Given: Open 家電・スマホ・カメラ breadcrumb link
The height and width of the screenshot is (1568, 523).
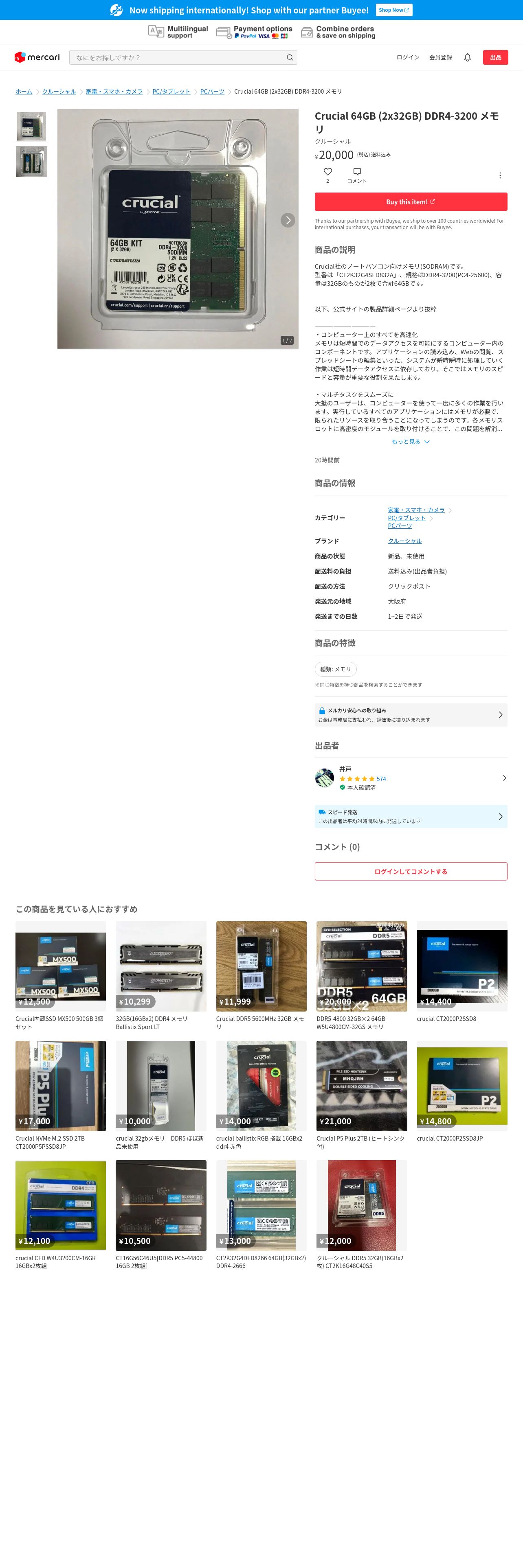Looking at the screenshot, I should coord(114,91).
